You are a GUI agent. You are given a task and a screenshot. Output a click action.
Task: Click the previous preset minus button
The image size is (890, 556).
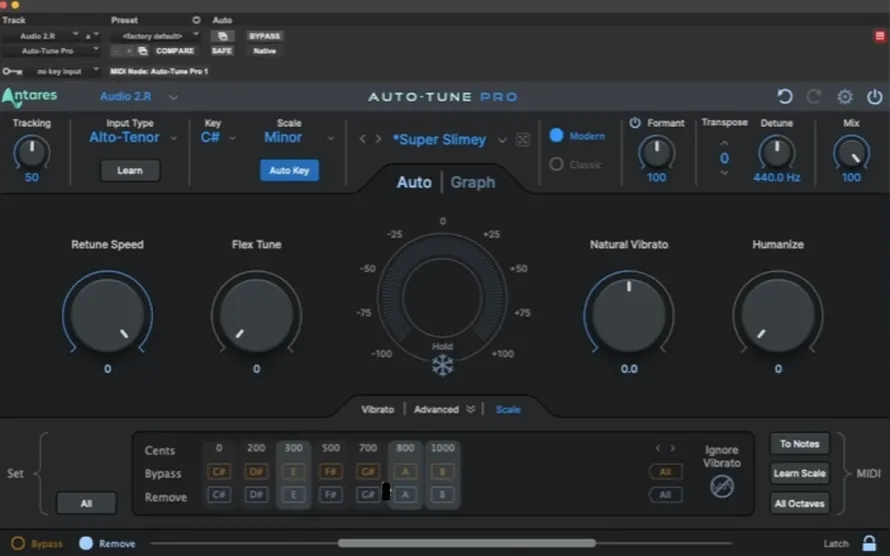pos(116,51)
